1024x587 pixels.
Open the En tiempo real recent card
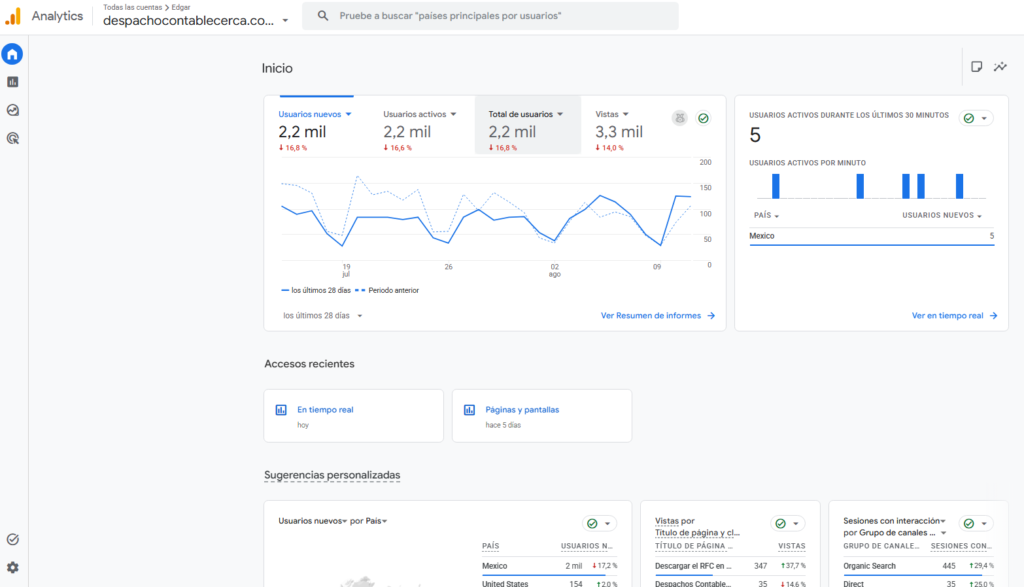(x=353, y=416)
